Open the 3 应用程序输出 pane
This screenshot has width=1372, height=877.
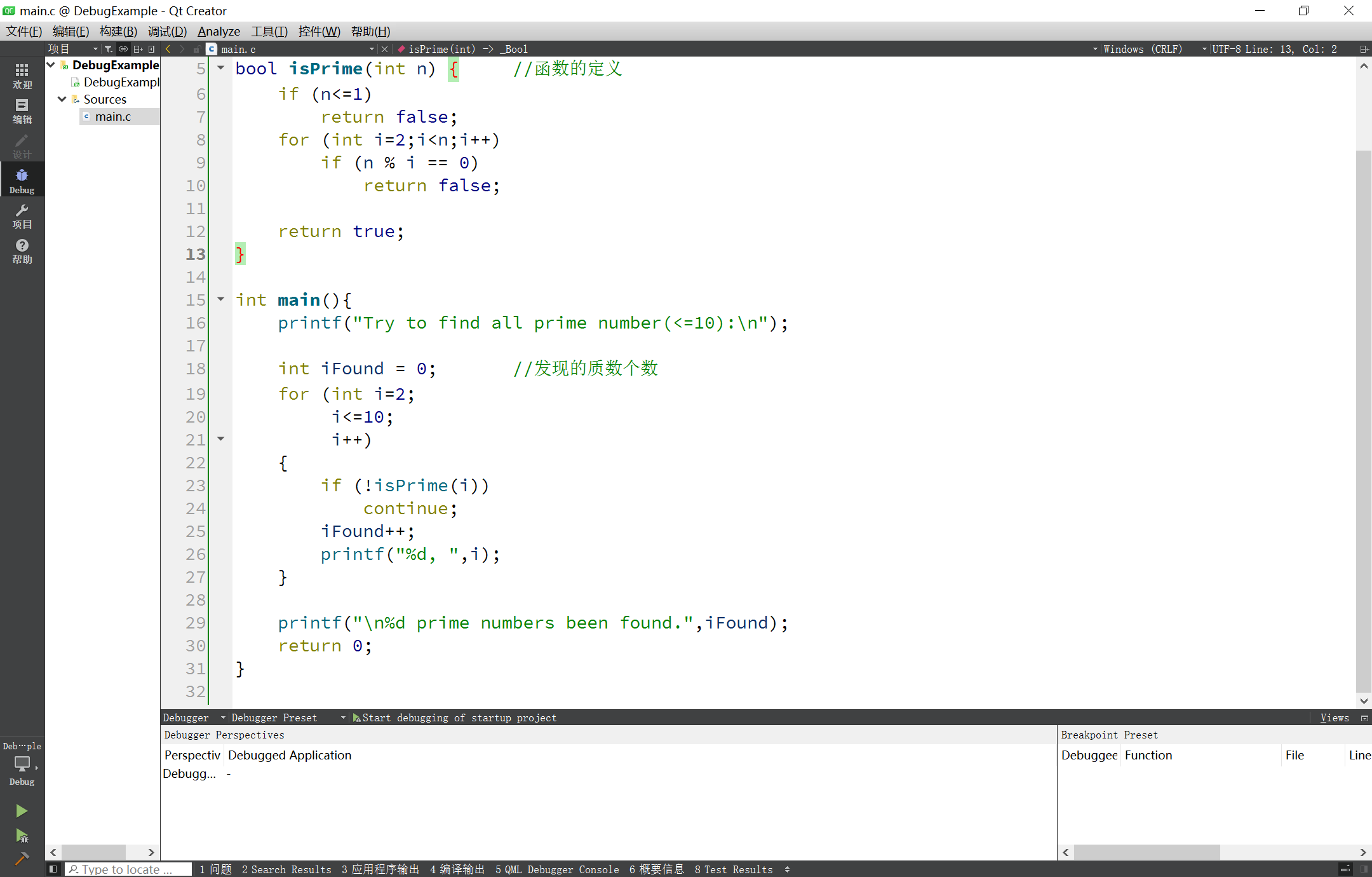[380, 869]
